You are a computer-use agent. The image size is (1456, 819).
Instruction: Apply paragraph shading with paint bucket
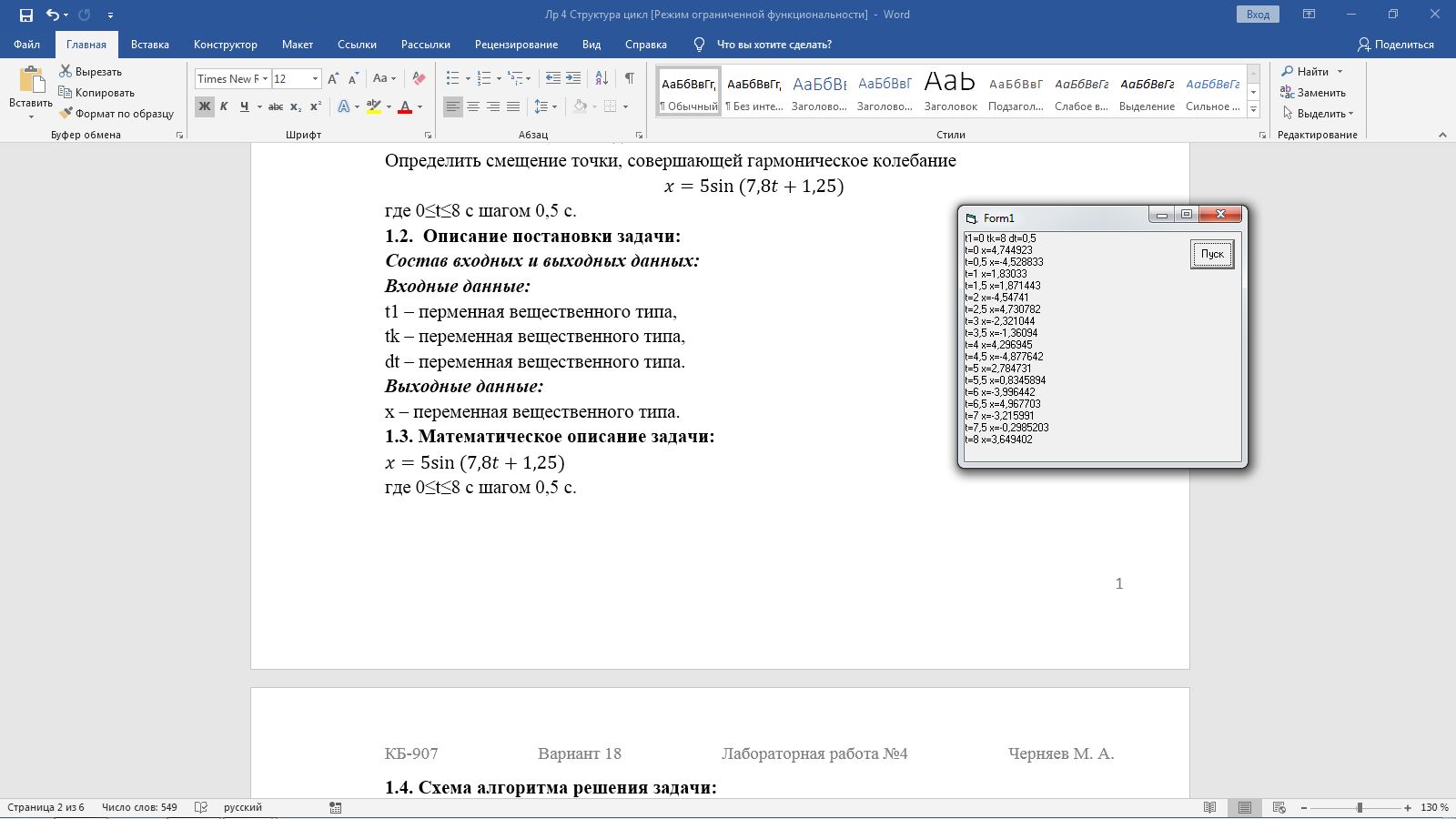580,106
